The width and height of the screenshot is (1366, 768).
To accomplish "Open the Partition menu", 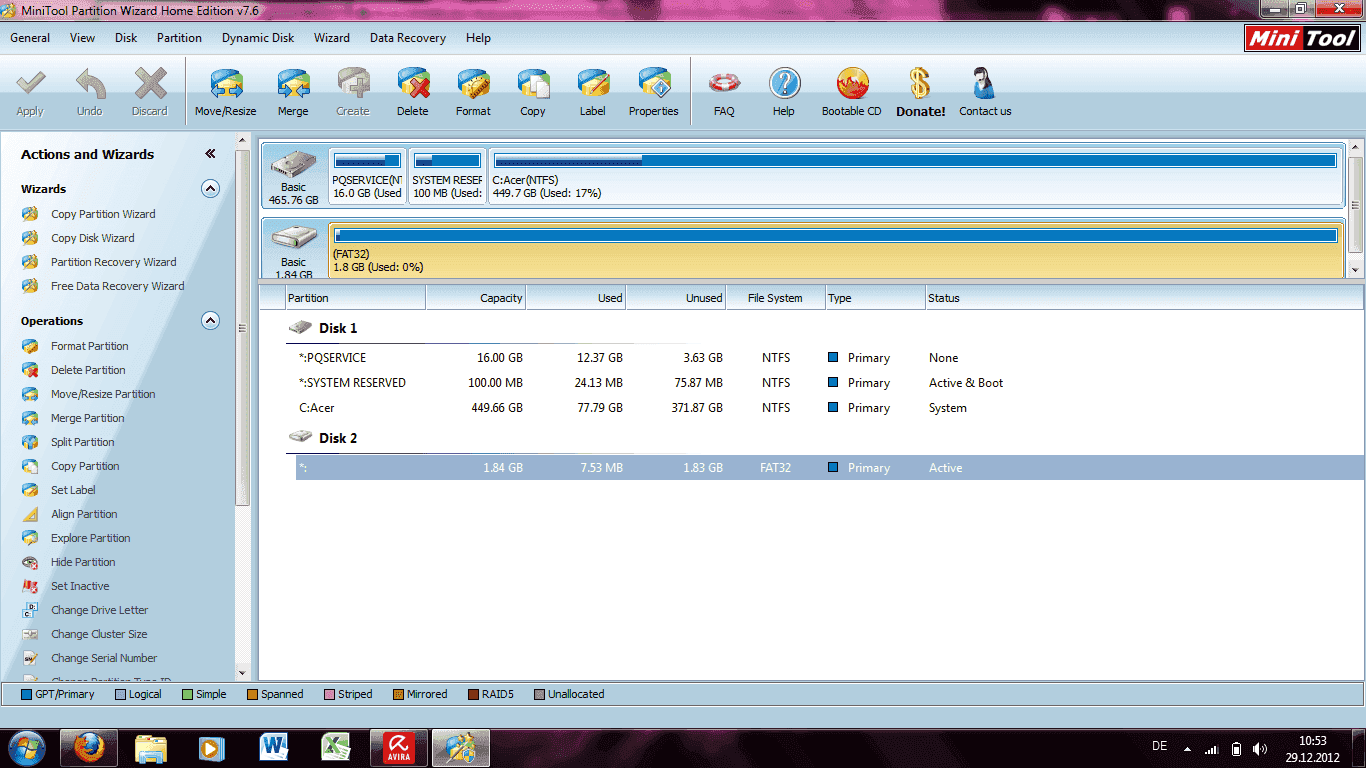I will [x=179, y=38].
